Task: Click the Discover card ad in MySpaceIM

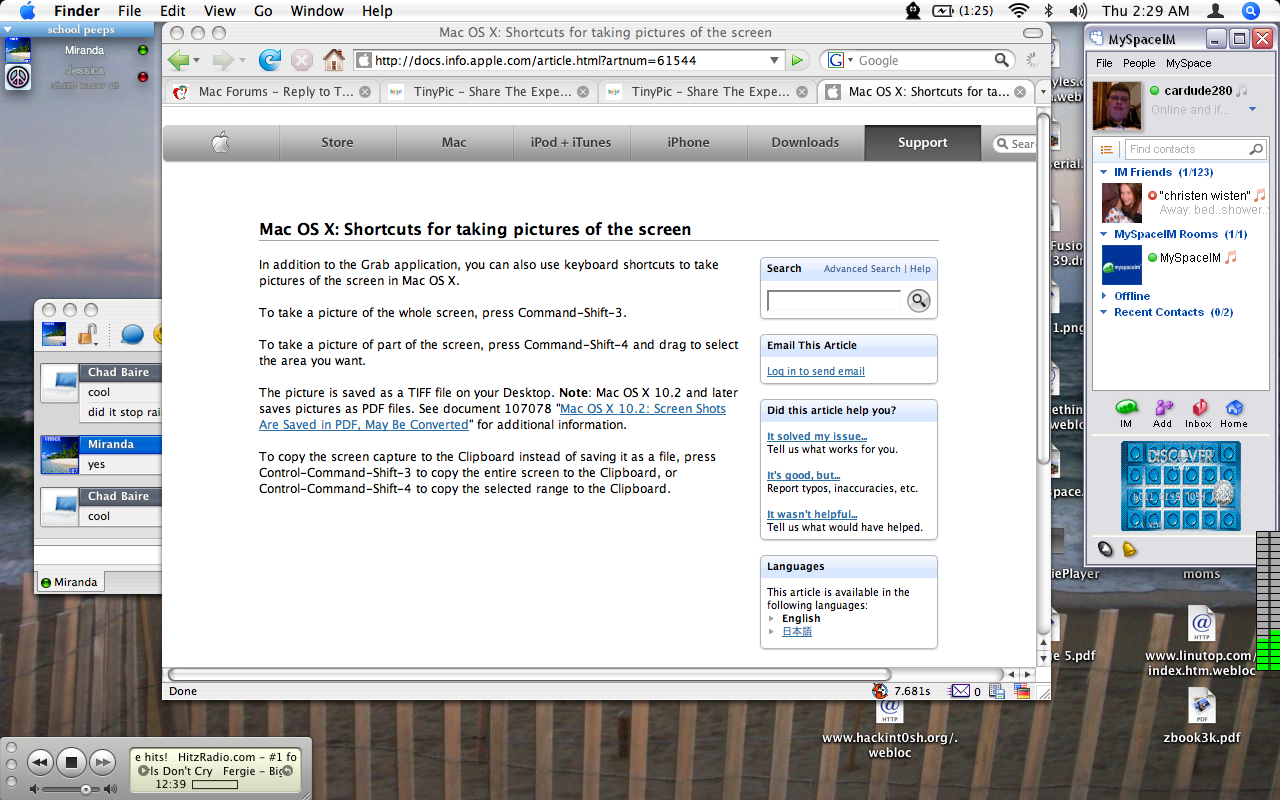Action: pos(1181,486)
